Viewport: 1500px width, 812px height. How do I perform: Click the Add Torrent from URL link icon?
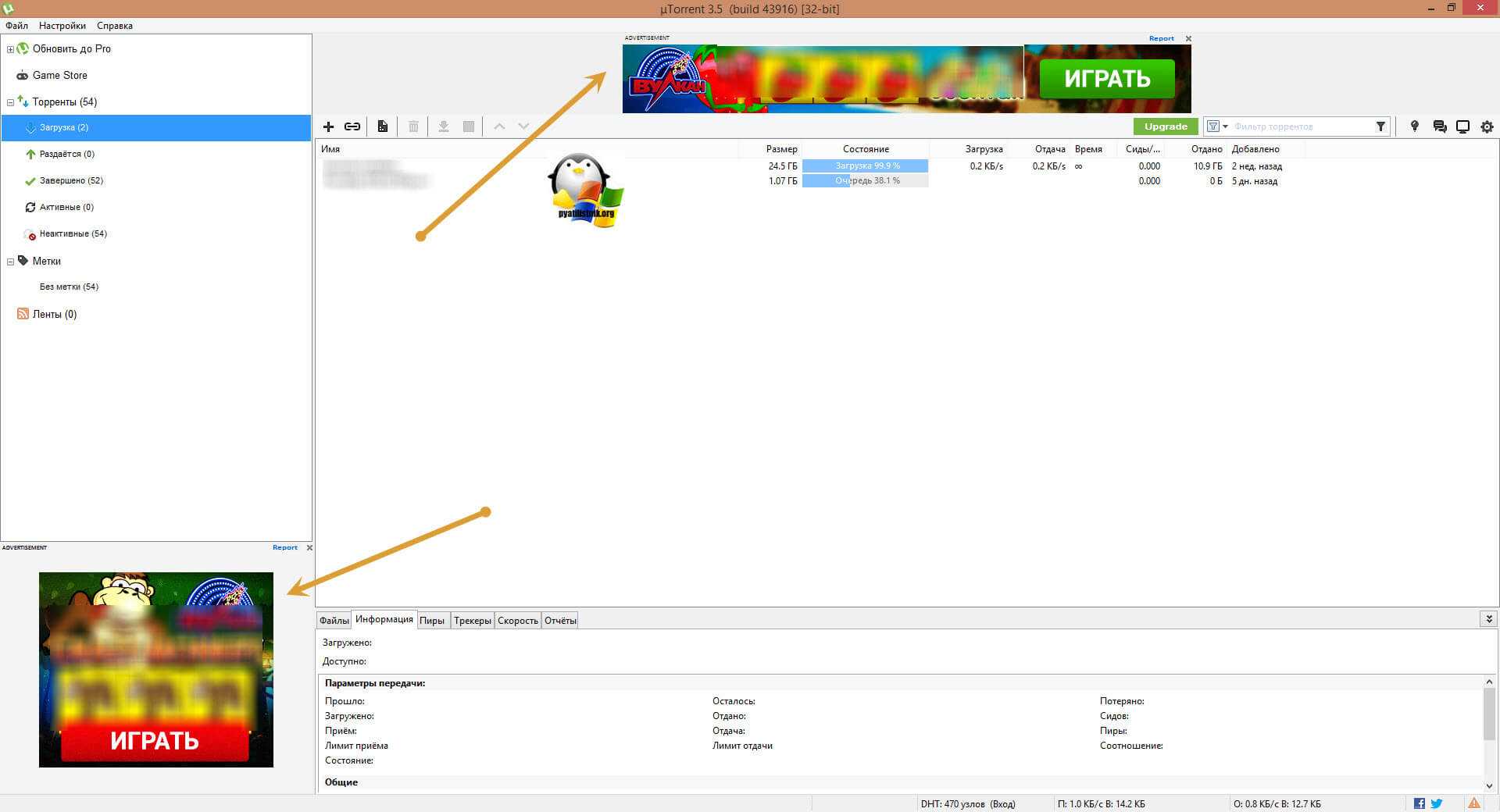(x=352, y=126)
